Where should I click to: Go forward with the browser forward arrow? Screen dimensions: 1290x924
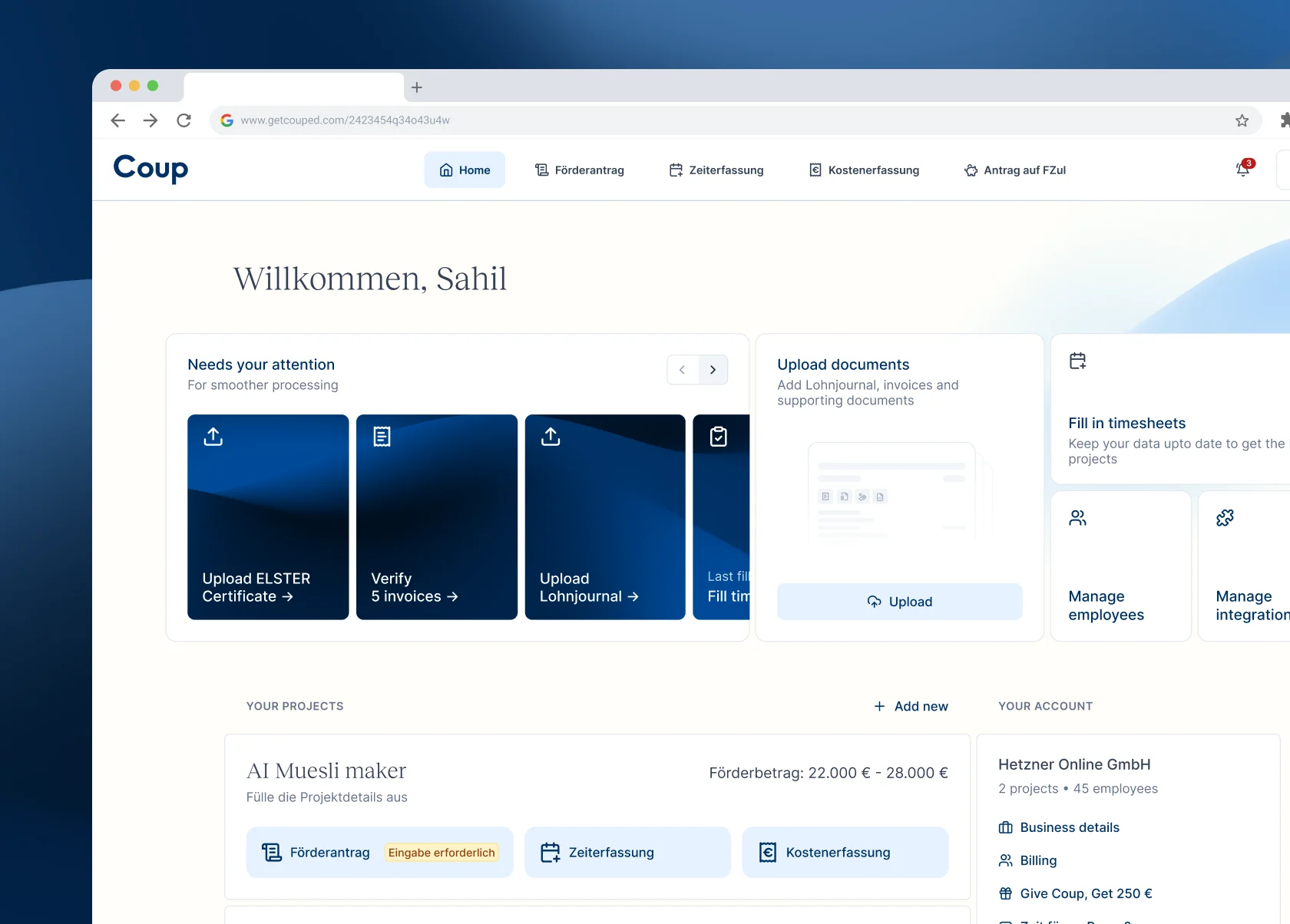[x=150, y=120]
